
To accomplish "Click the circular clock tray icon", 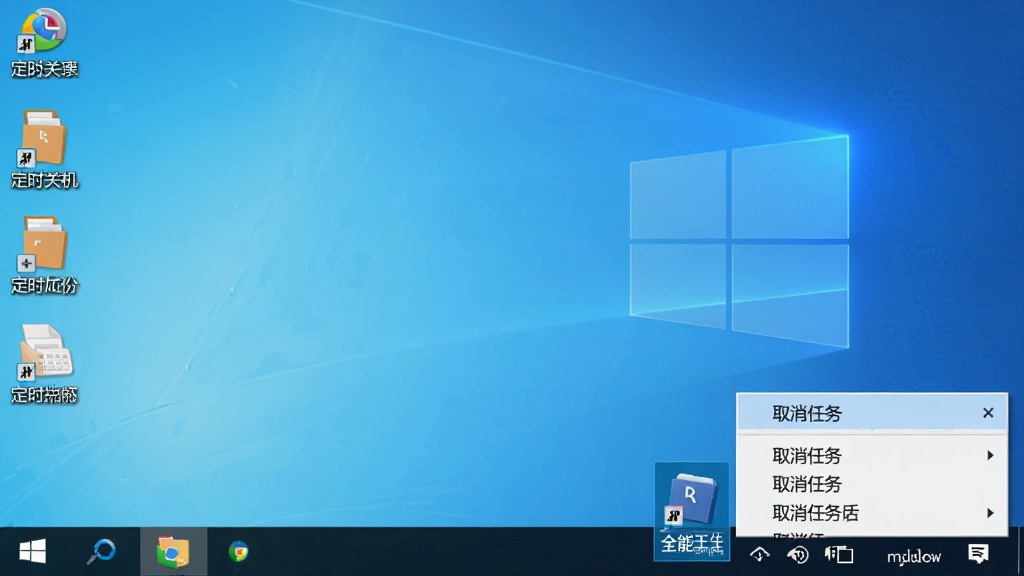I will click(x=797, y=555).
